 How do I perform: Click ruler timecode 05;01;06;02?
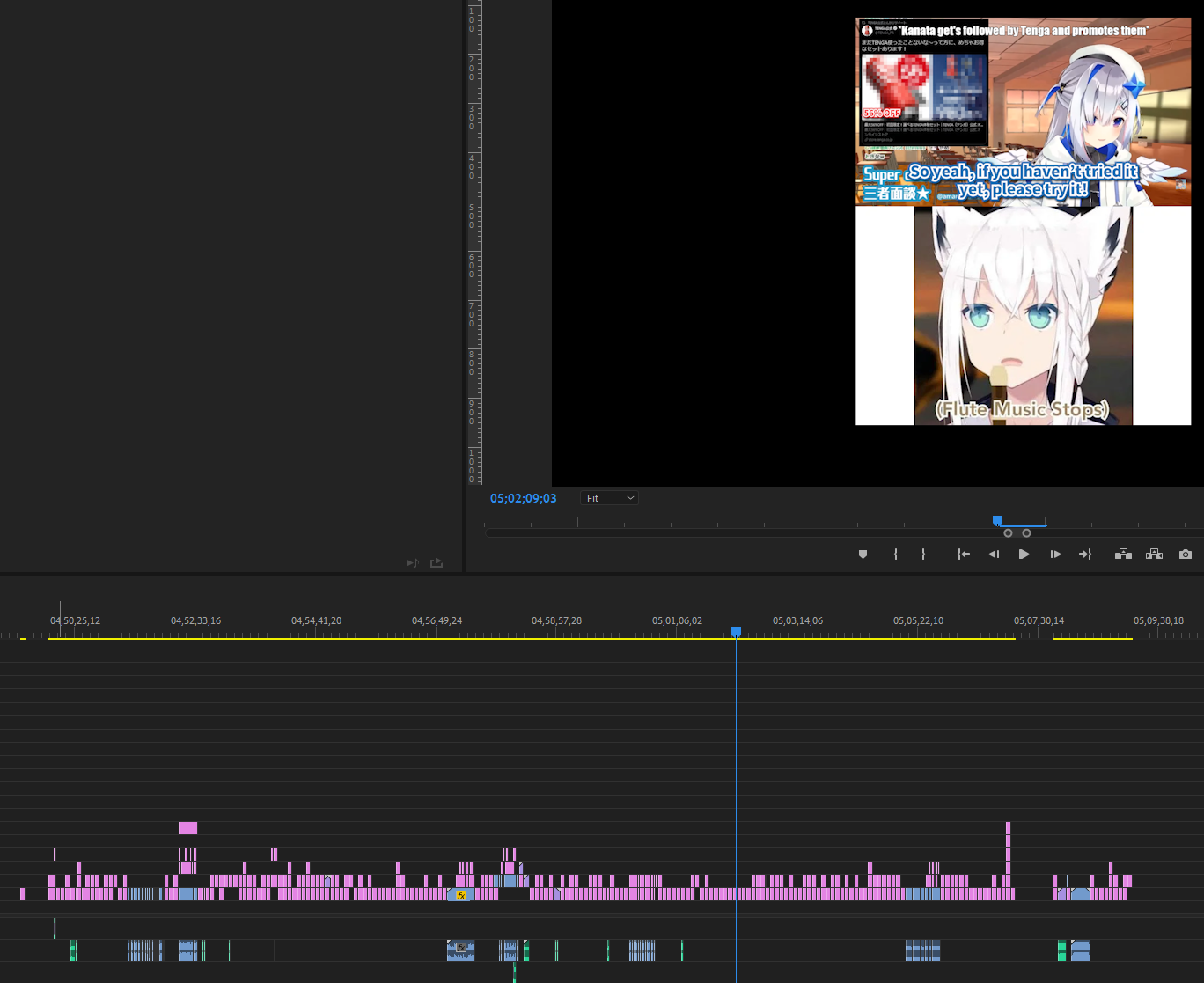click(x=677, y=620)
